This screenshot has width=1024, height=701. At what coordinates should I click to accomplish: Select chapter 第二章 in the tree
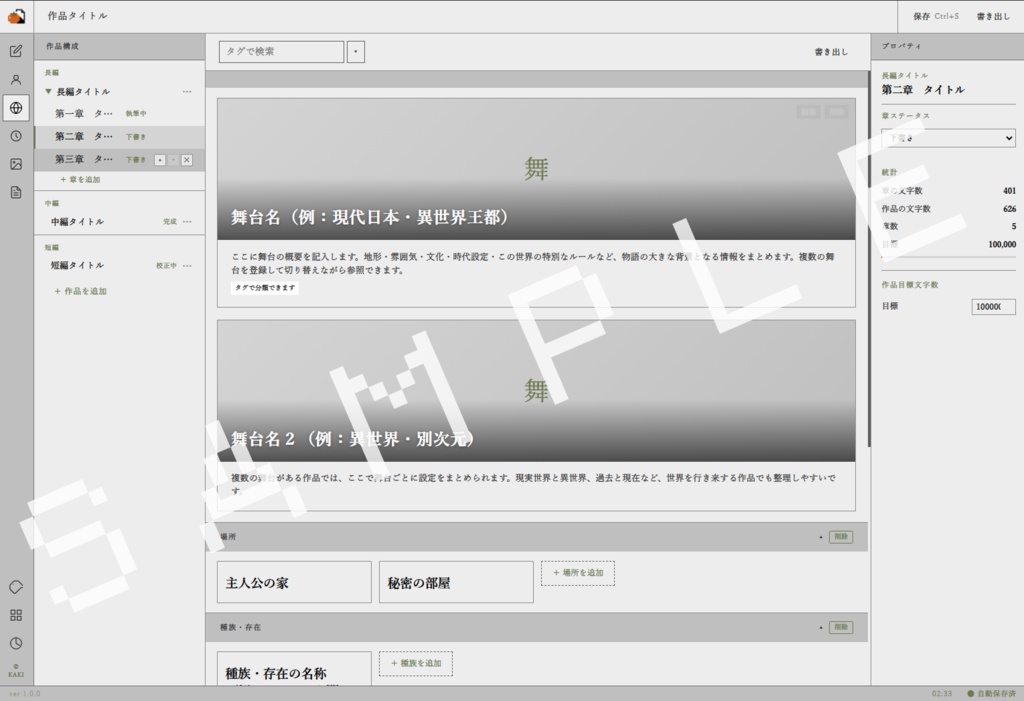click(120, 137)
